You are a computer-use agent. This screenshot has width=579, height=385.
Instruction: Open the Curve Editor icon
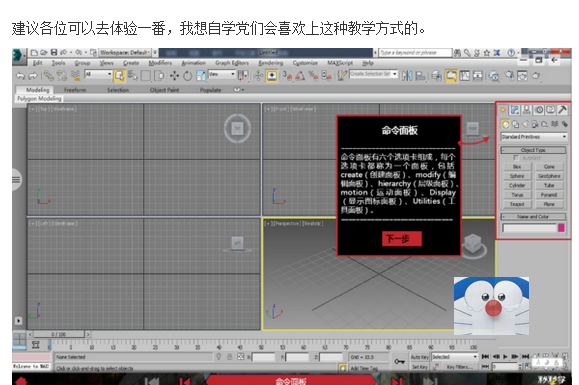coord(465,76)
